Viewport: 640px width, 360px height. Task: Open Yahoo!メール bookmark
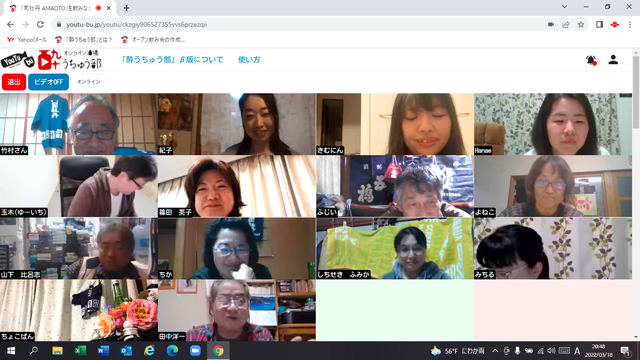coord(27,40)
